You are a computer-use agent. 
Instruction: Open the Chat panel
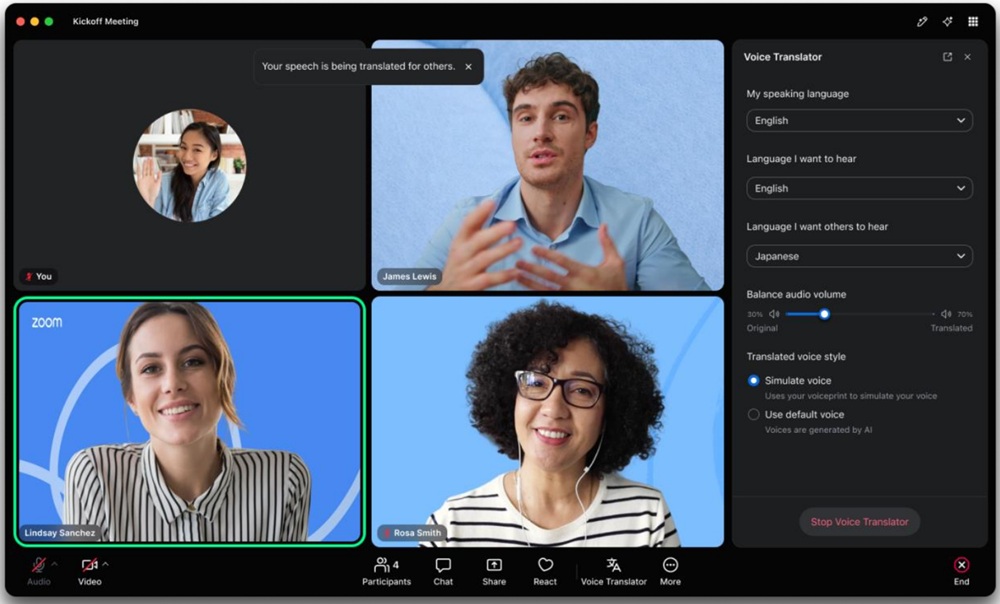[443, 571]
